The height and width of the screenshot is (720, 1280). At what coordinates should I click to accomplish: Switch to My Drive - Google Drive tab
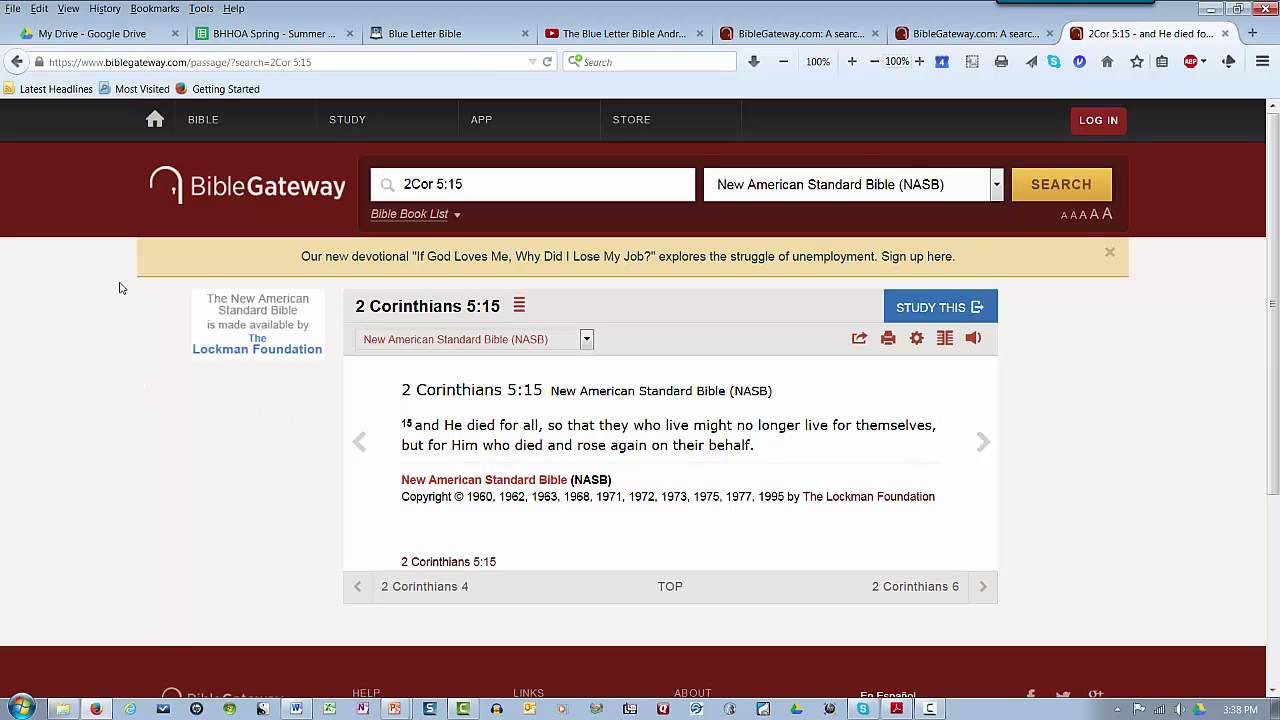click(98, 33)
